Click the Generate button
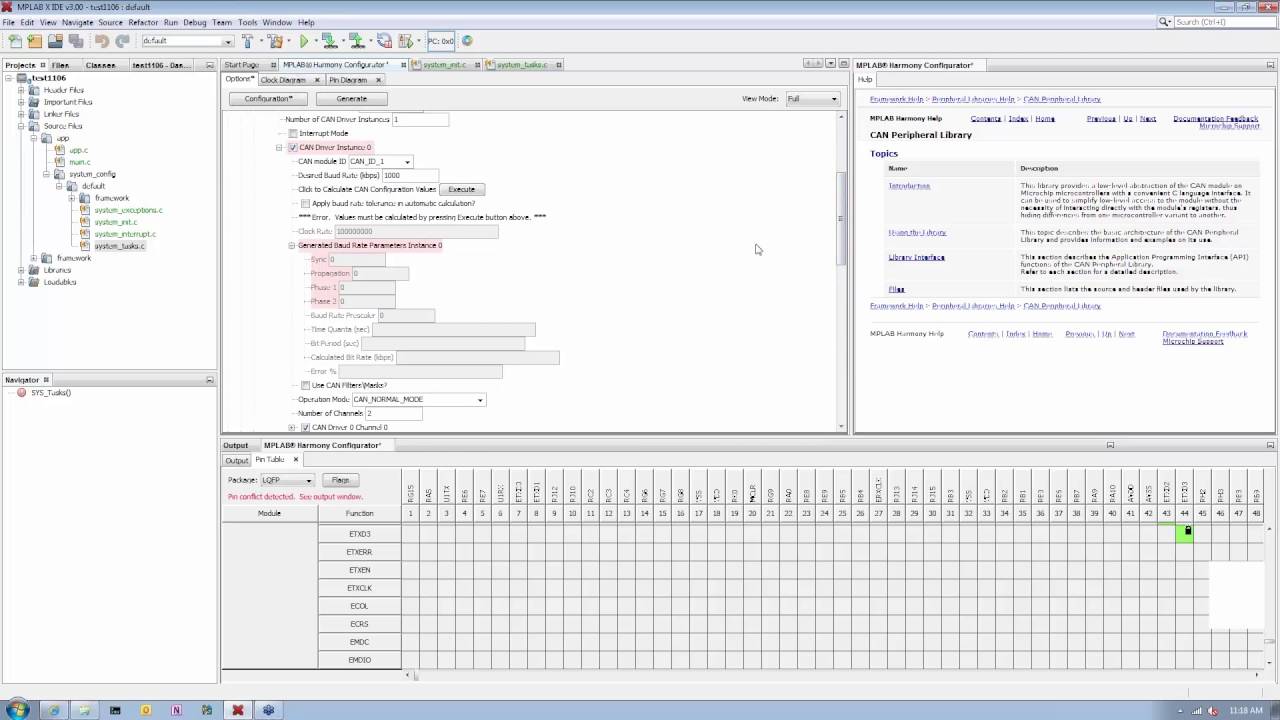Viewport: 1280px width, 720px height. click(x=351, y=99)
